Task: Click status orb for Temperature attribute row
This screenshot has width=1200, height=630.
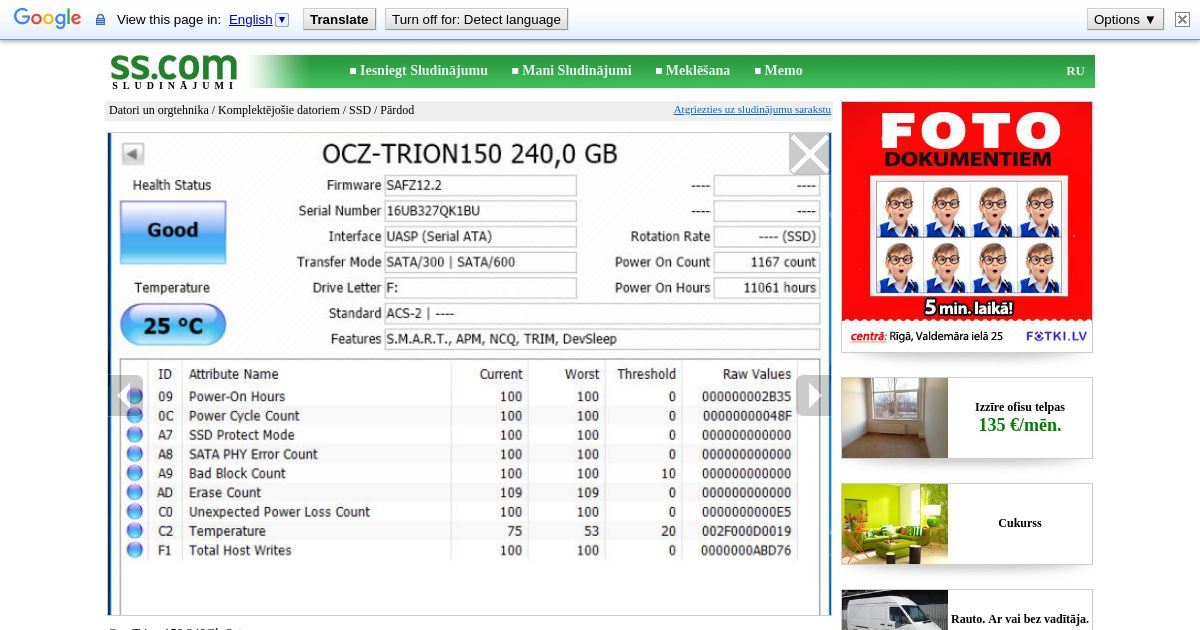Action: (135, 531)
